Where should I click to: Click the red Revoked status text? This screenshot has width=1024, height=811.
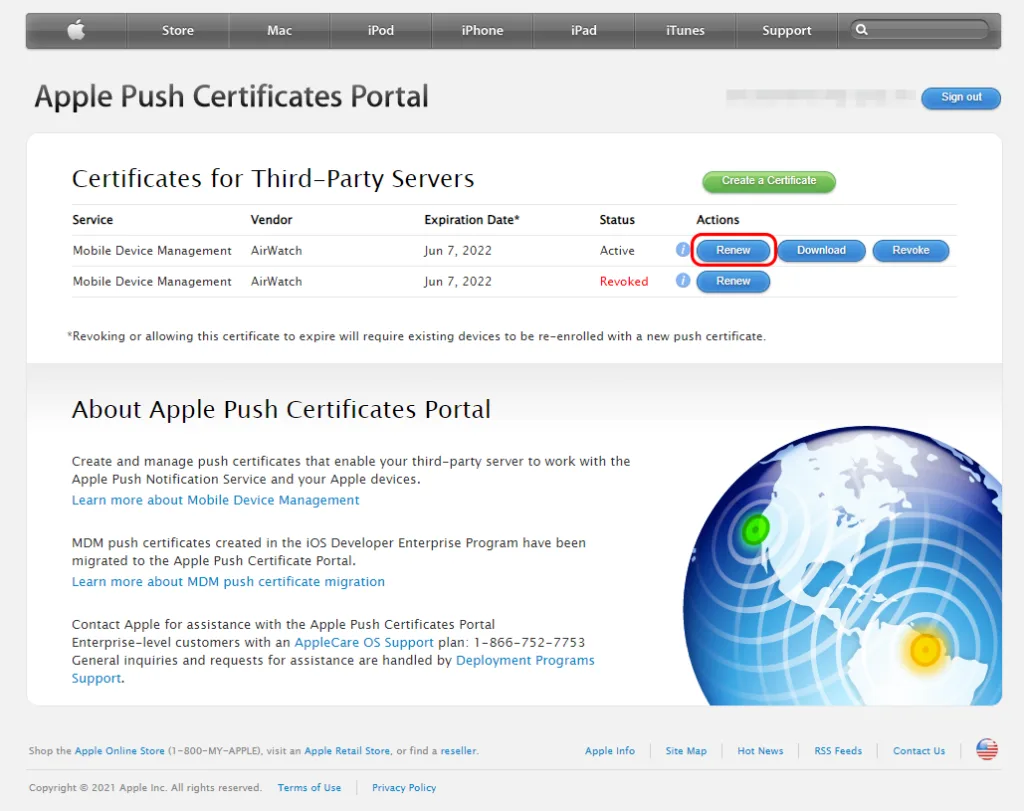(624, 281)
